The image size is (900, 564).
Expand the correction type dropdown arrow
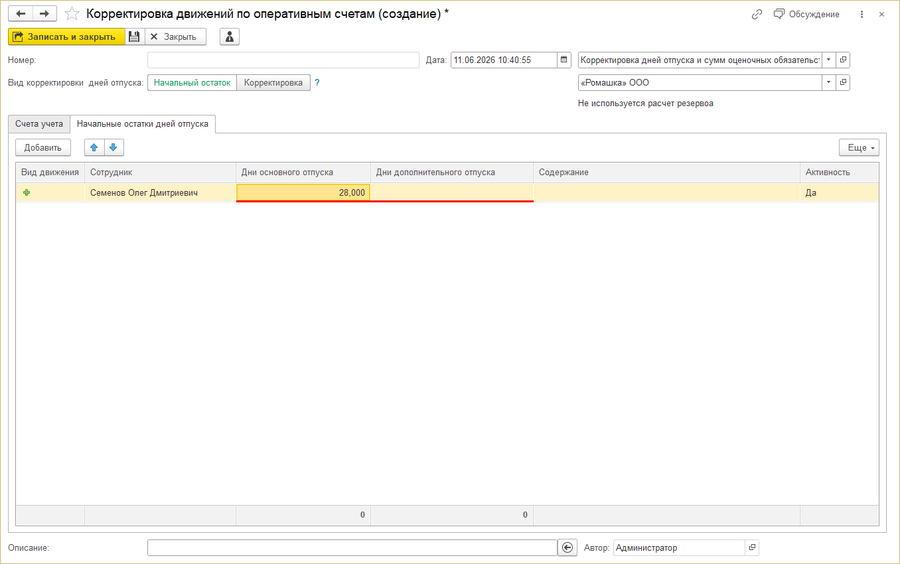point(829,60)
